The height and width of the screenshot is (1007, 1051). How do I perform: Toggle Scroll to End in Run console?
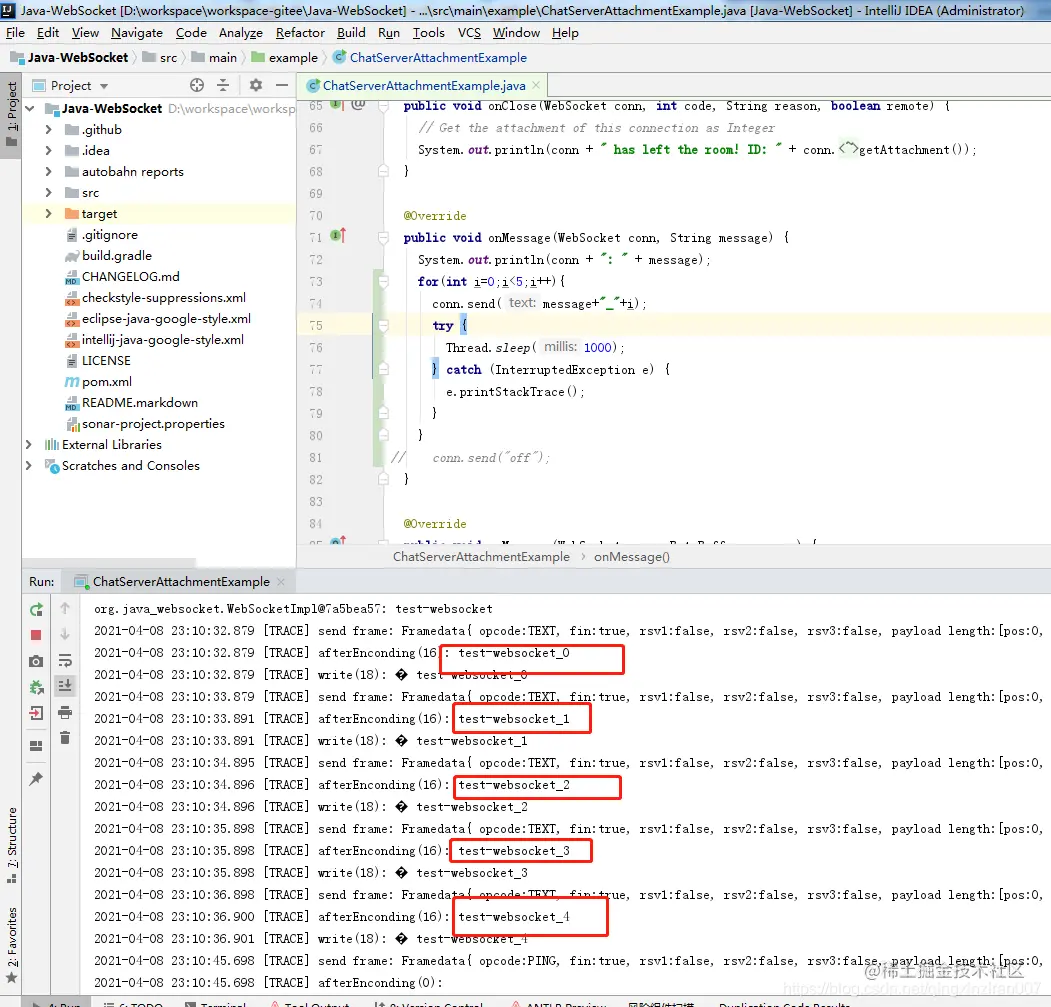pos(65,685)
